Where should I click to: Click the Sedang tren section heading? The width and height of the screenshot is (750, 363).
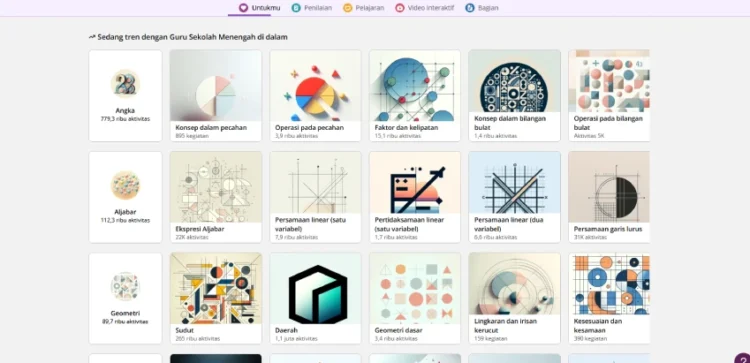click(x=188, y=37)
